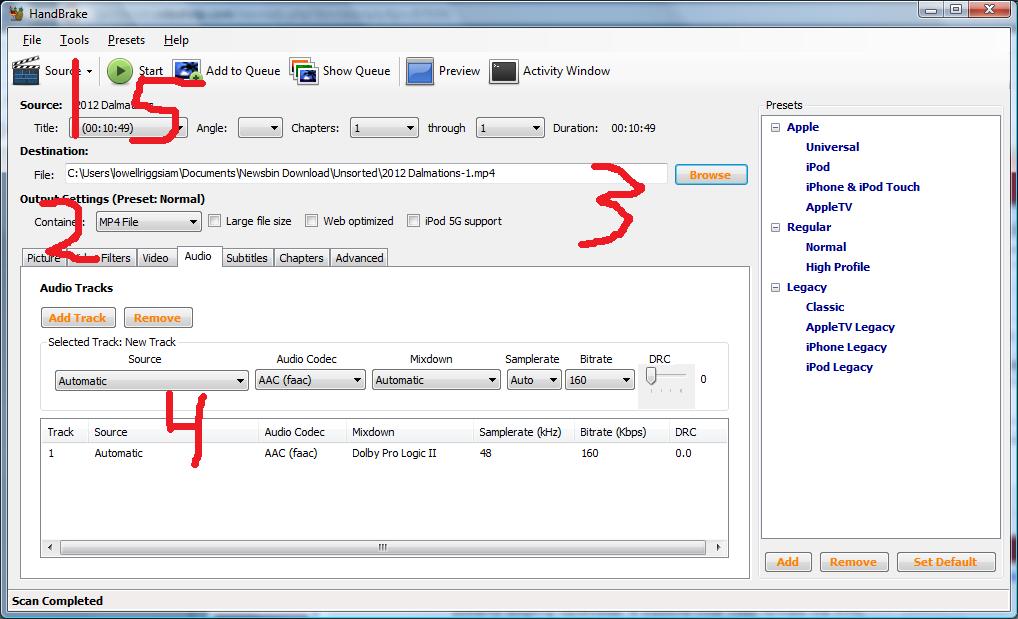Switch to the Chapters tab

[301, 258]
